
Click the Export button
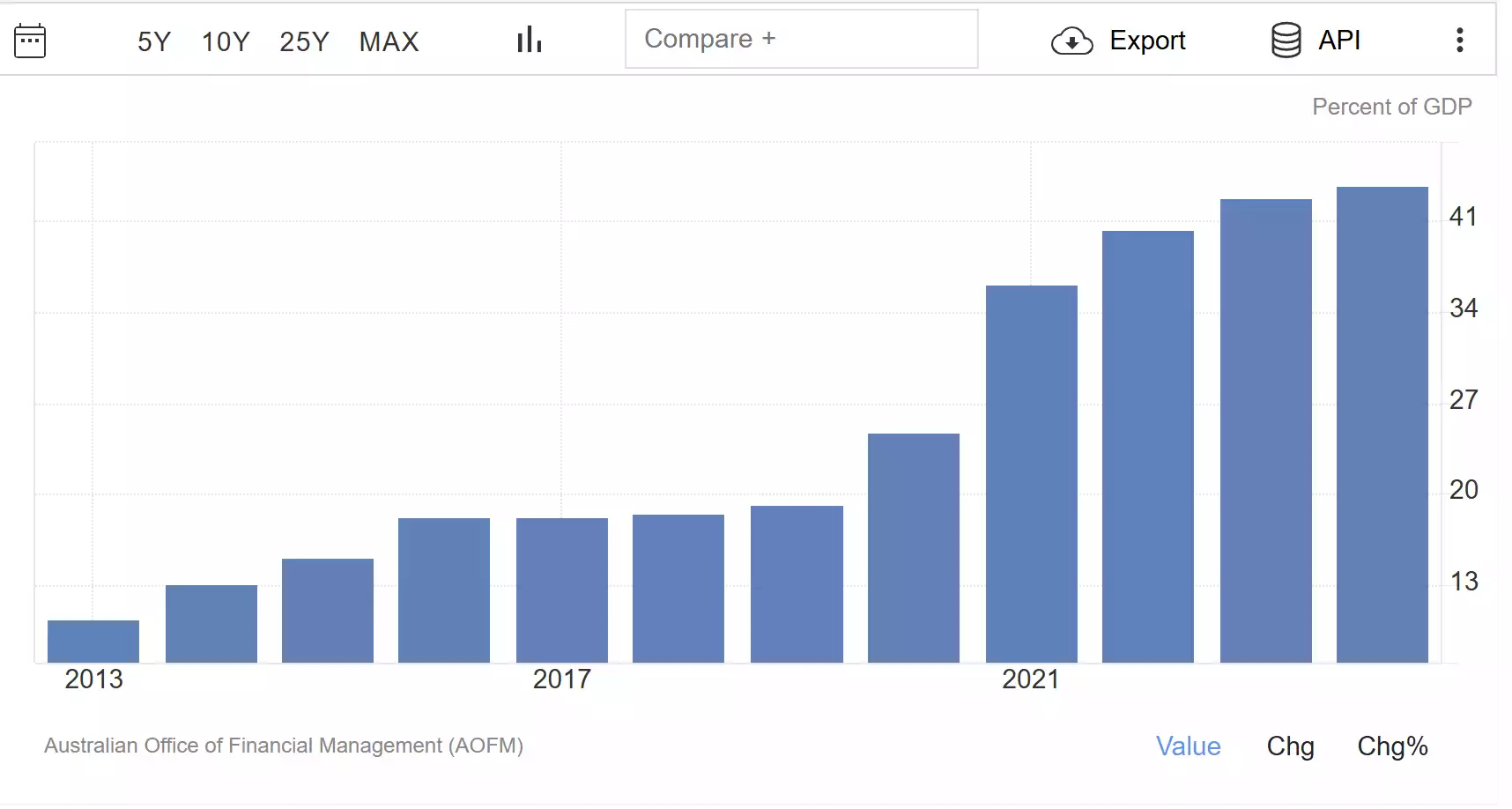click(1120, 41)
